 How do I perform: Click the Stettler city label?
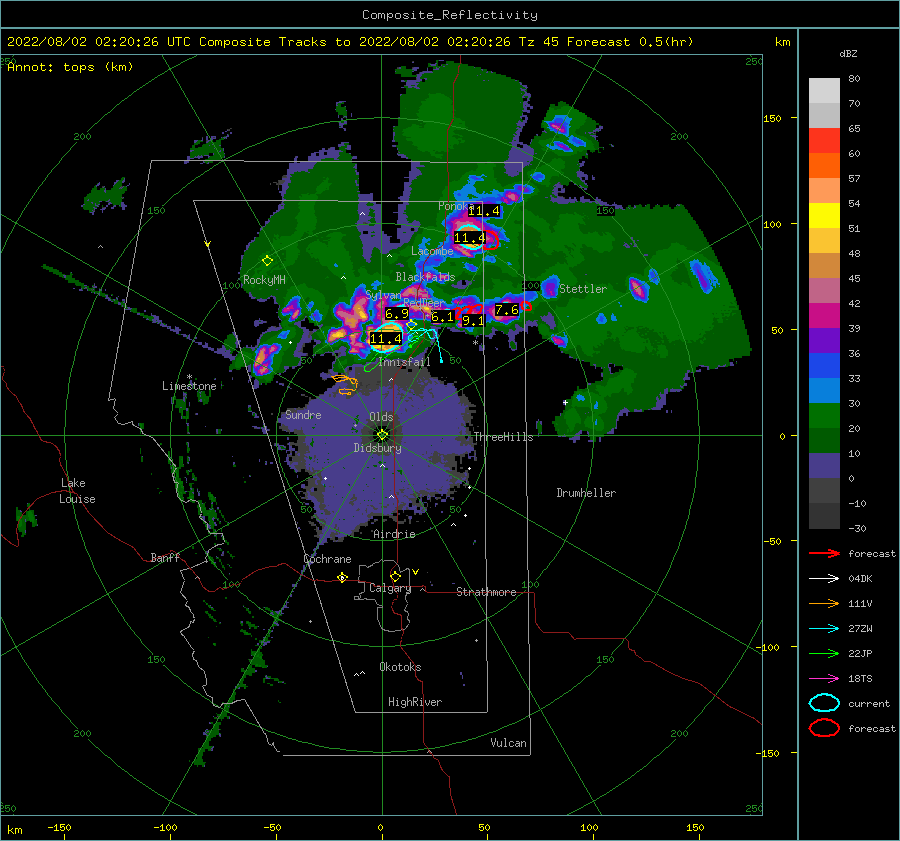583,289
